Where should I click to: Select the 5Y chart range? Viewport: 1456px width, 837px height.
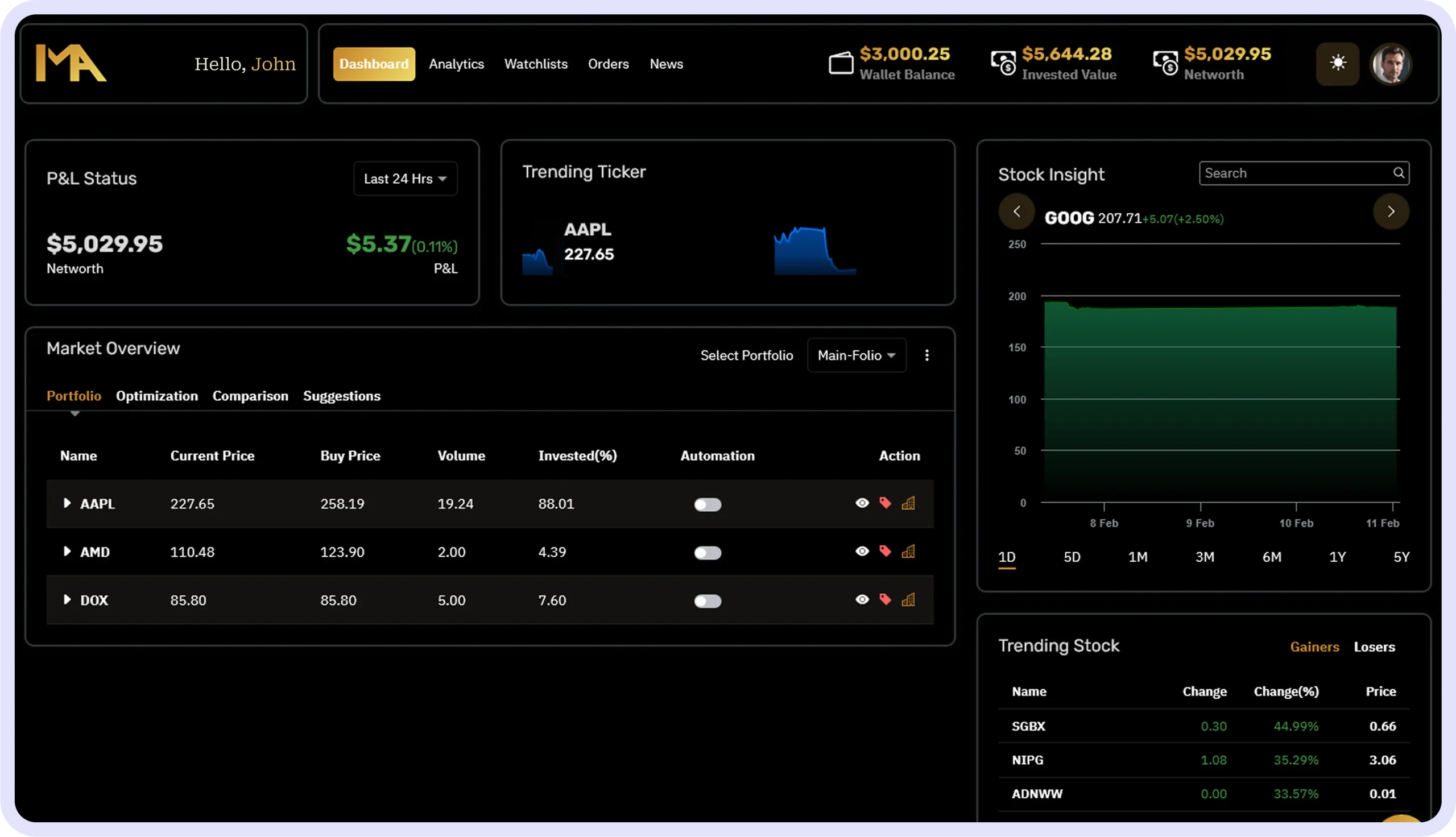pos(1401,557)
